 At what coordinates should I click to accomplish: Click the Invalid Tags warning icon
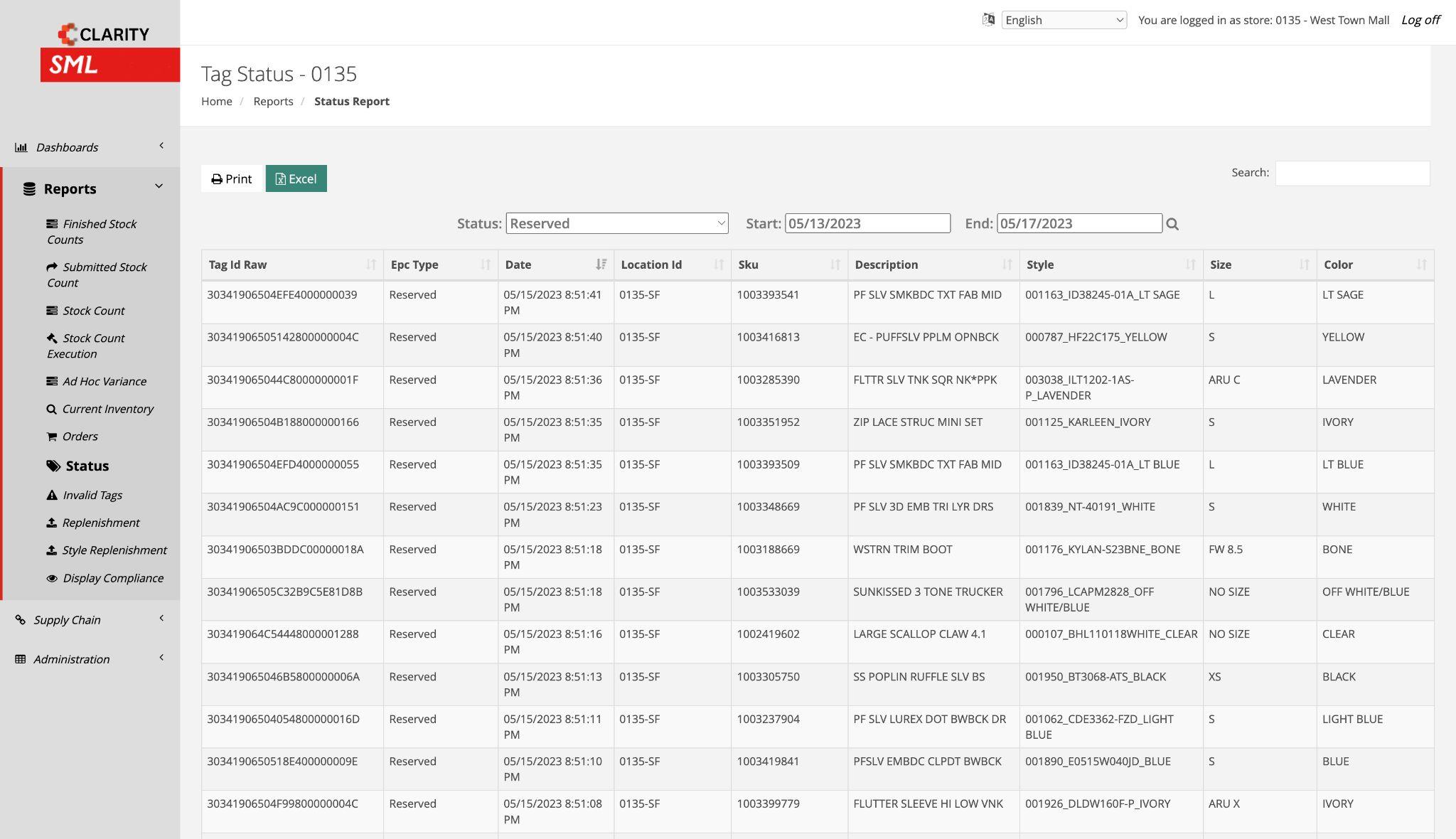[x=52, y=495]
